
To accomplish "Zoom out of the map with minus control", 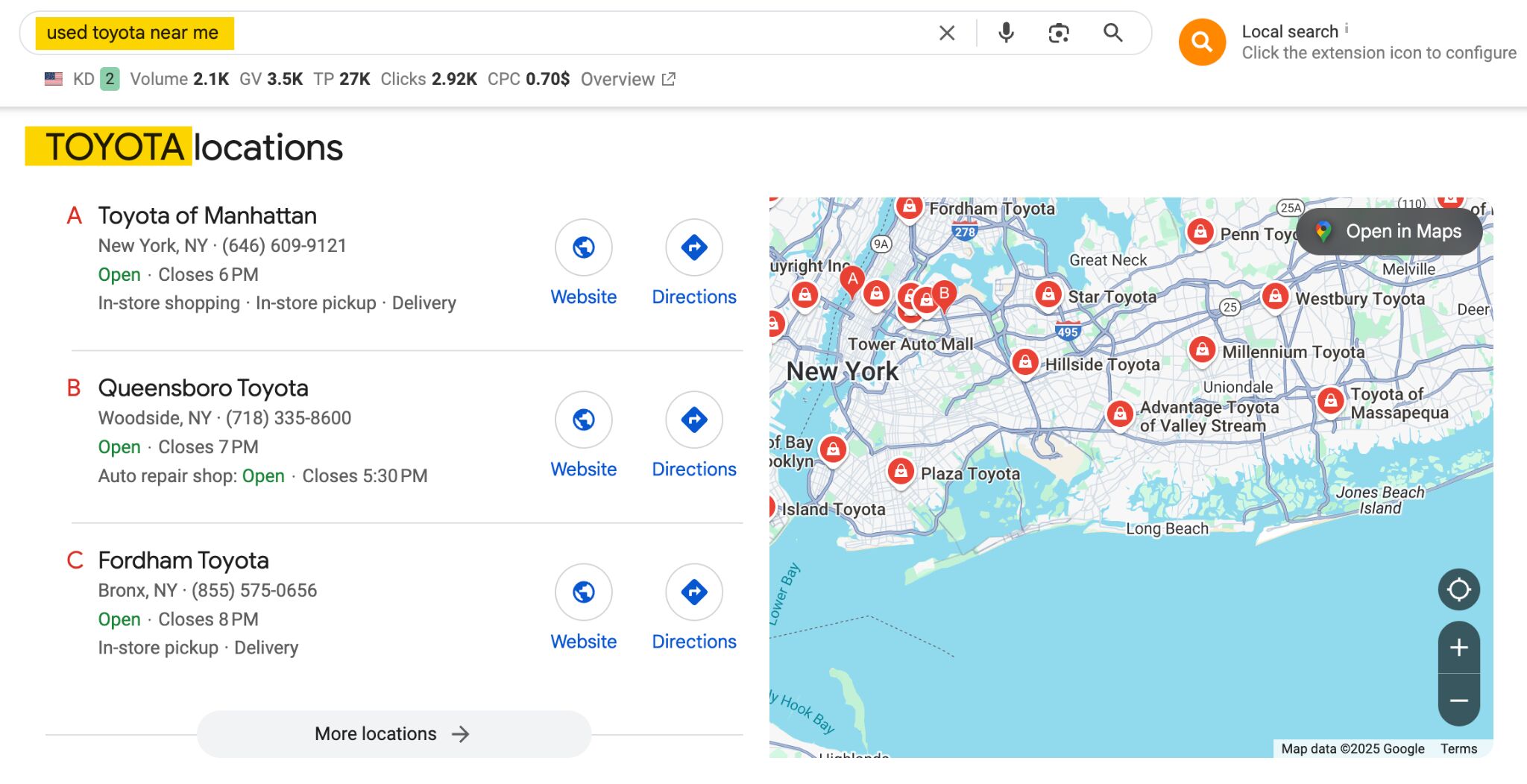I will [x=1458, y=701].
